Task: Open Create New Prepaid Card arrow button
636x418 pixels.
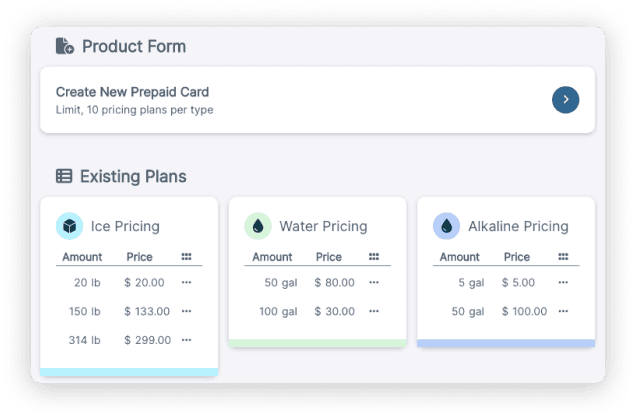Action: point(566,99)
